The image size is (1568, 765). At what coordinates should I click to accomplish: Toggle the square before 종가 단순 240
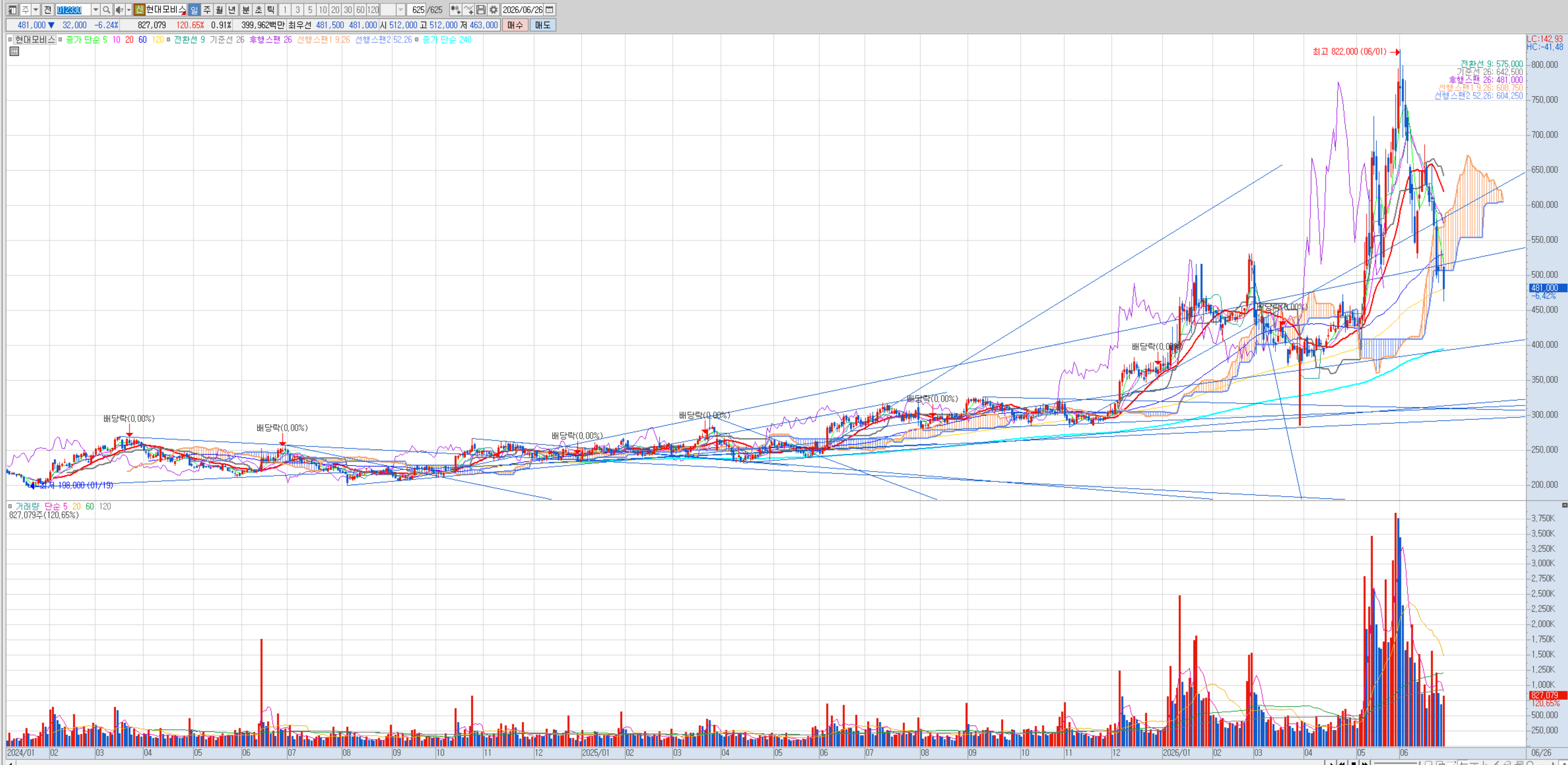point(417,40)
